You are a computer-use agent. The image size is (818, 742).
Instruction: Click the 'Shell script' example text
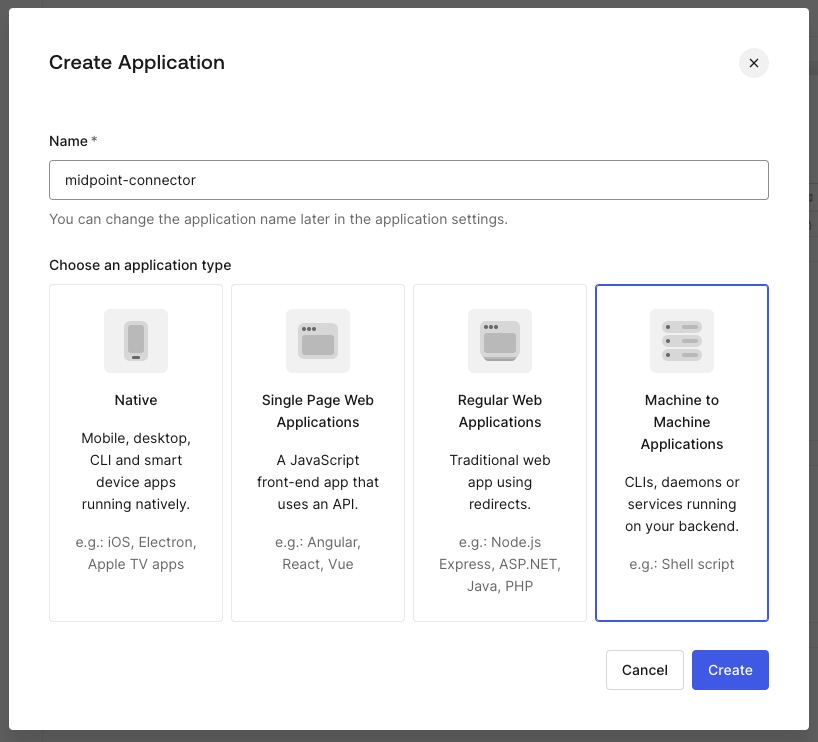(682, 564)
